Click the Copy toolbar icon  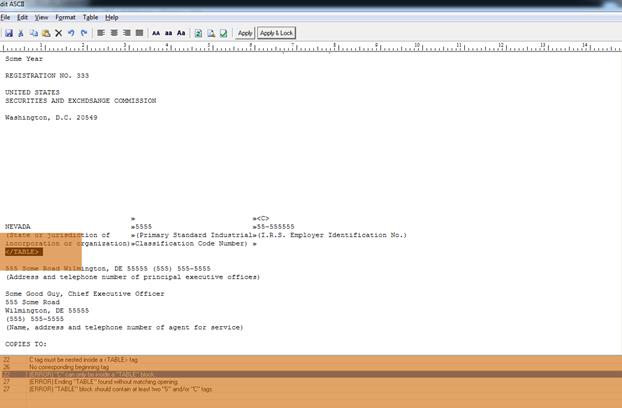pos(34,33)
